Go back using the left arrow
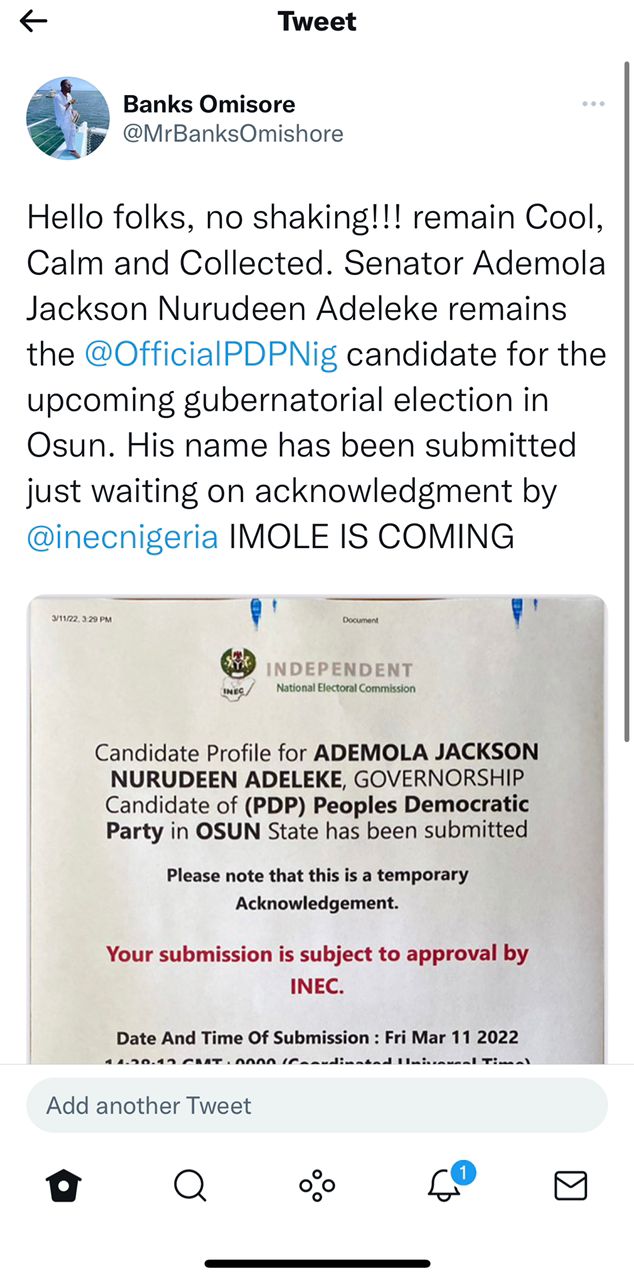 [x=34, y=22]
